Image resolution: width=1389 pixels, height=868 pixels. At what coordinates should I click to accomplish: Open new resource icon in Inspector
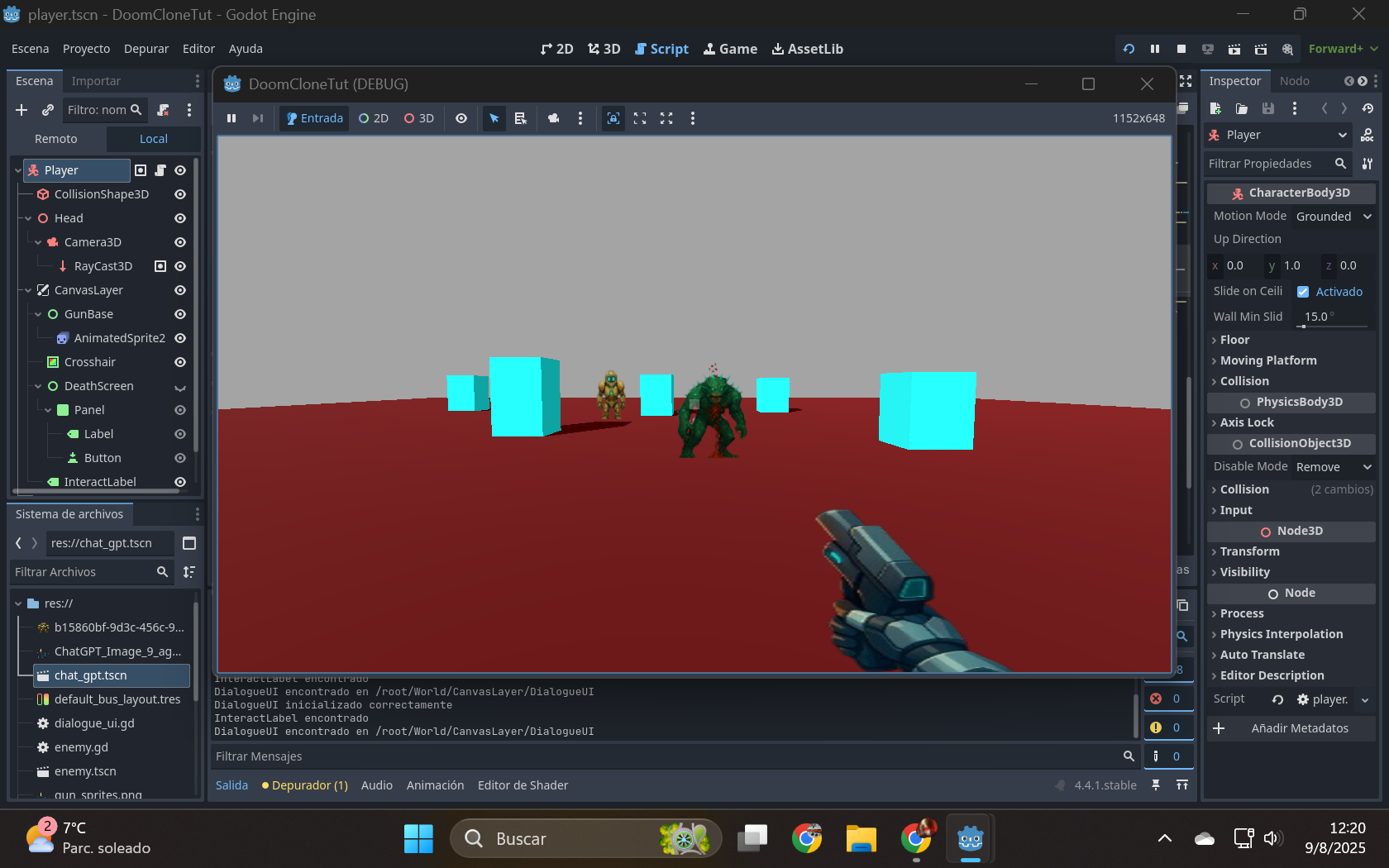tap(1215, 108)
